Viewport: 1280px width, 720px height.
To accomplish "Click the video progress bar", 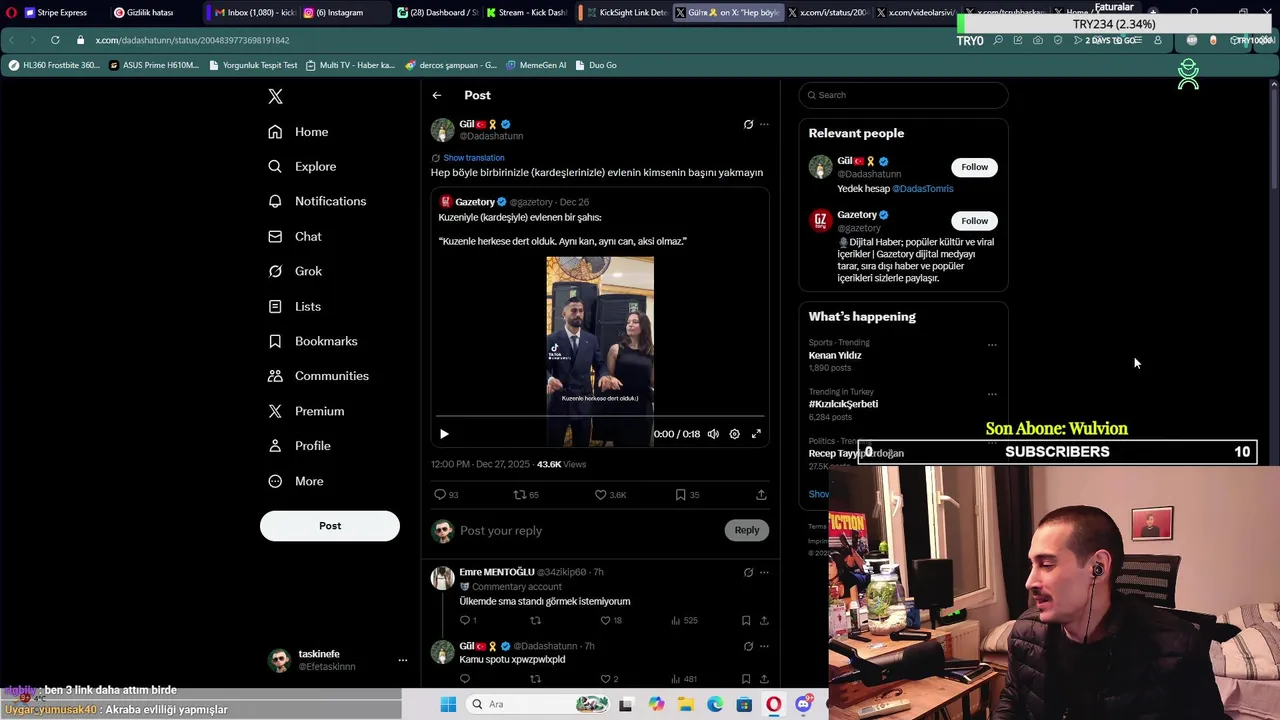I will click(600, 416).
